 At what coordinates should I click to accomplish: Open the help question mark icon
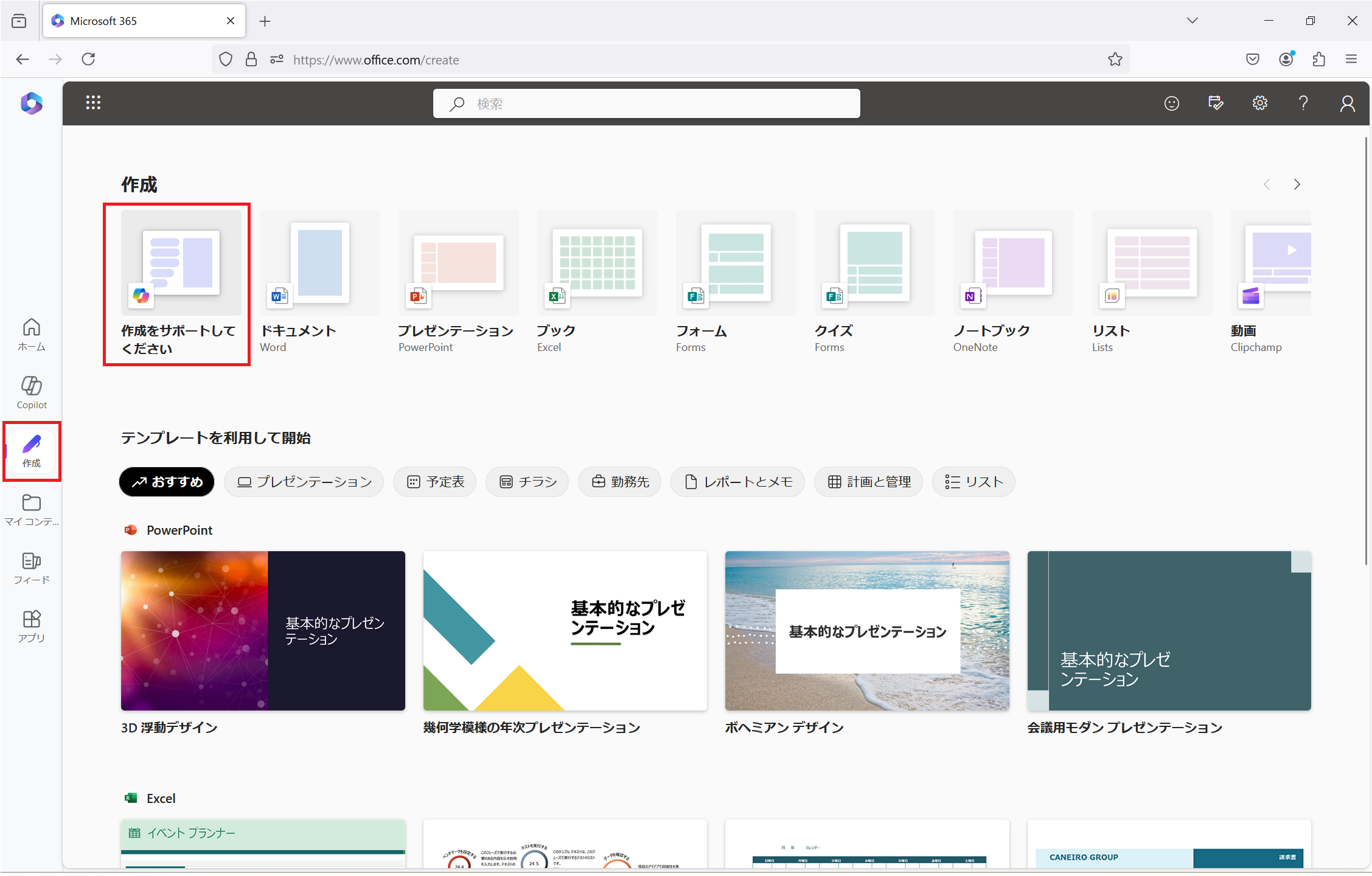pos(1303,103)
